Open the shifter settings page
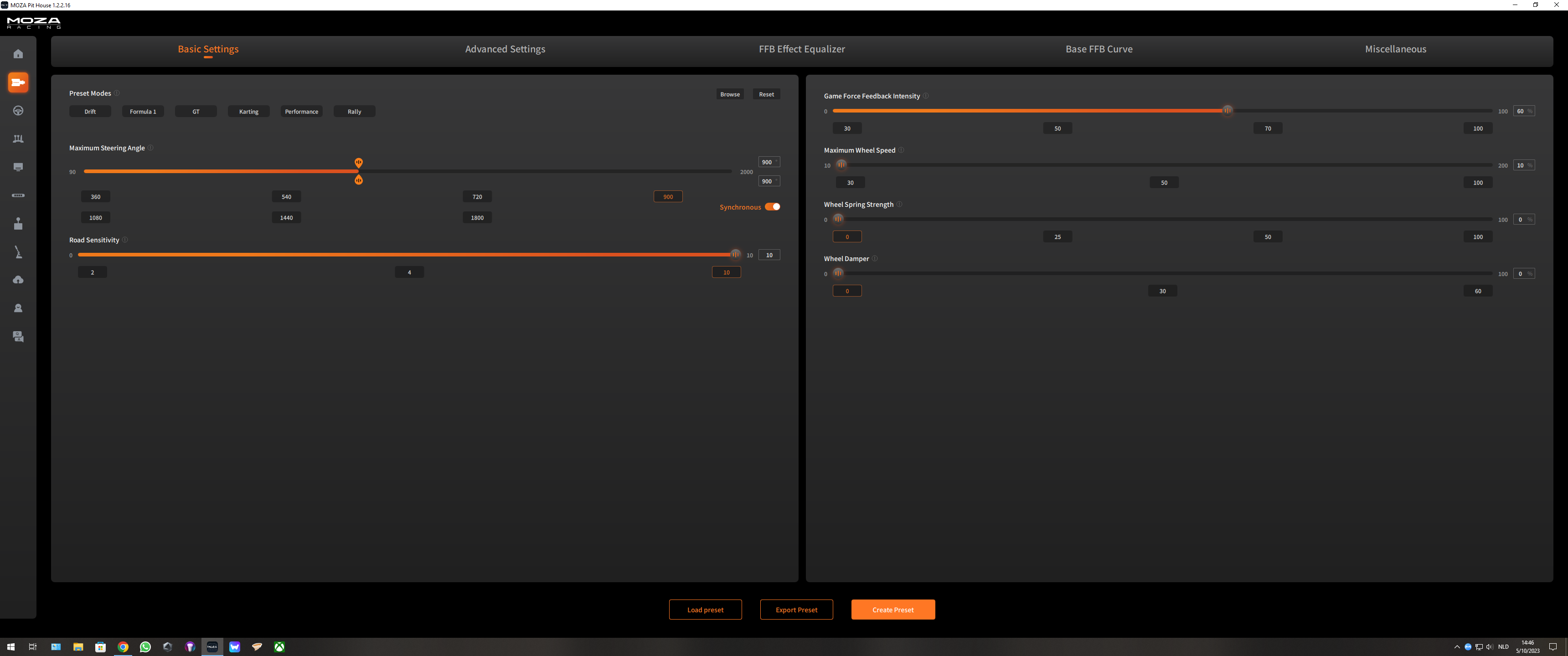Screen dimensions: 1568x656 18,224
